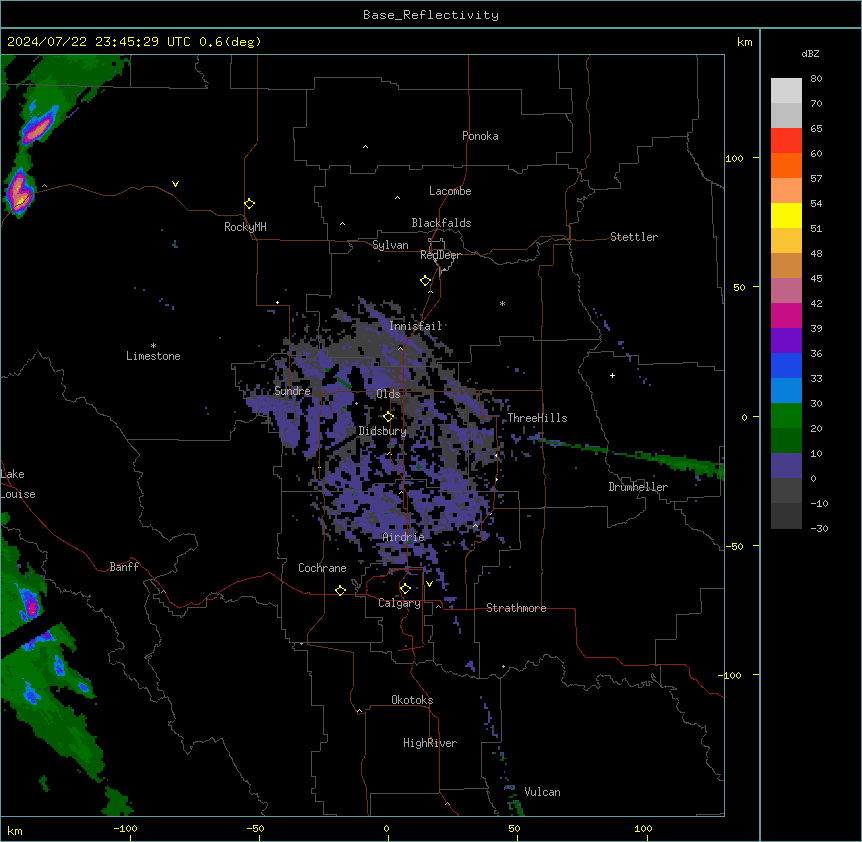
Task: Click the HighRiver town label
Action: [x=430, y=743]
